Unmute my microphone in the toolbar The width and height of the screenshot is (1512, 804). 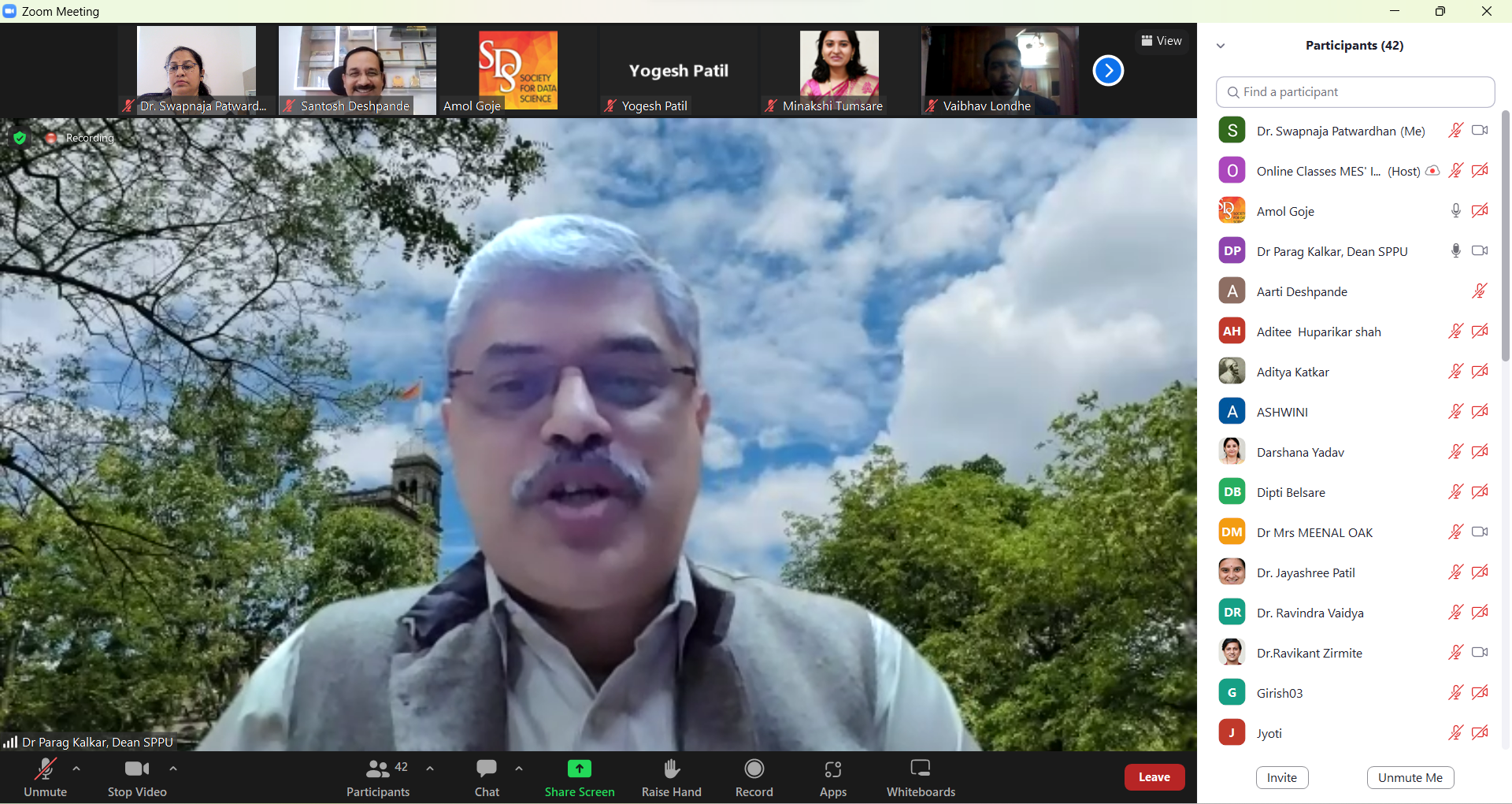pos(45,776)
